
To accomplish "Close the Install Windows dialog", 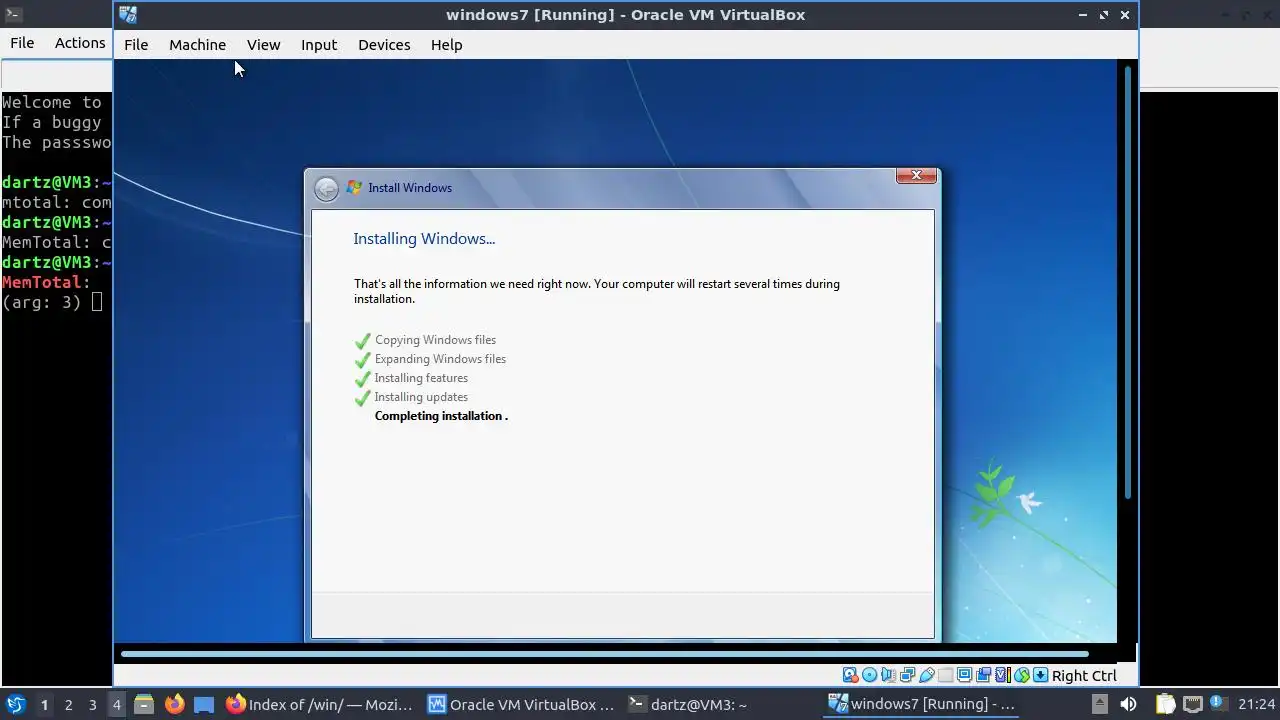I will click(916, 176).
